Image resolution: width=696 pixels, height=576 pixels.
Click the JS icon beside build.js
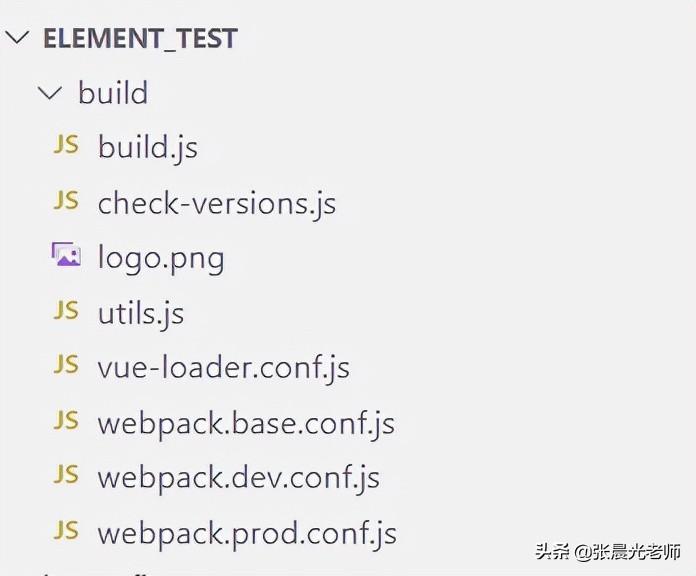click(66, 146)
